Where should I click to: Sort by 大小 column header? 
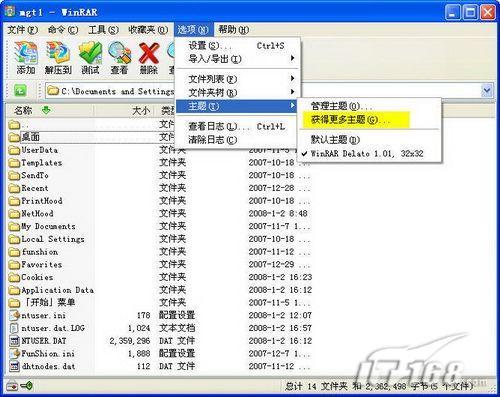tap(124, 110)
